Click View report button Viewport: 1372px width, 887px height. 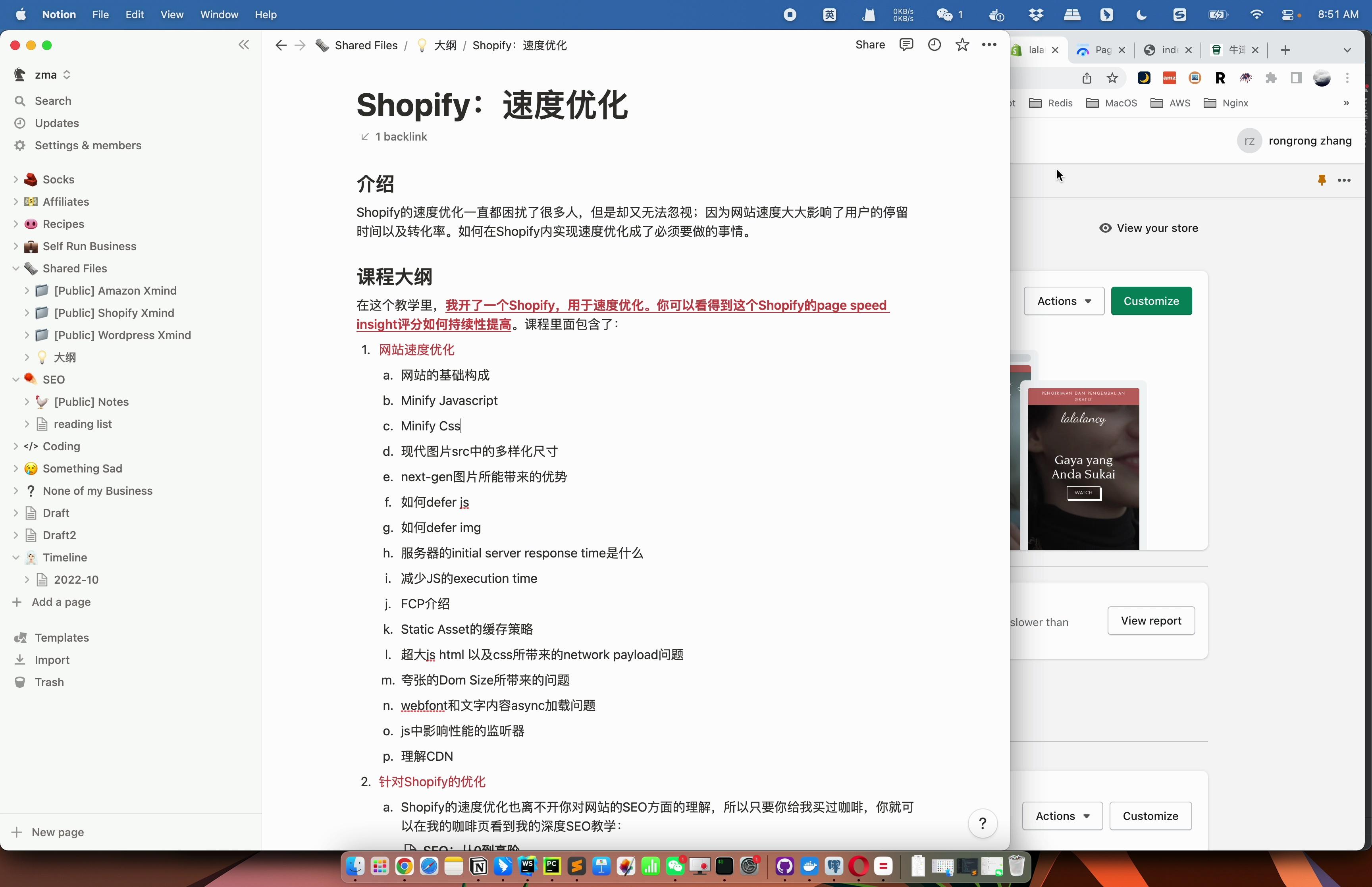tap(1151, 621)
